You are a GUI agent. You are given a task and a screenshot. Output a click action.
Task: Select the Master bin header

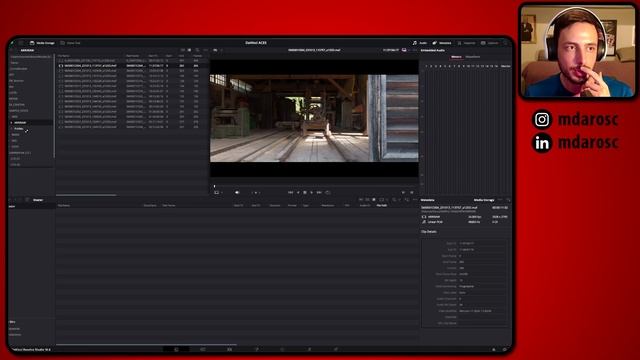tap(38, 200)
